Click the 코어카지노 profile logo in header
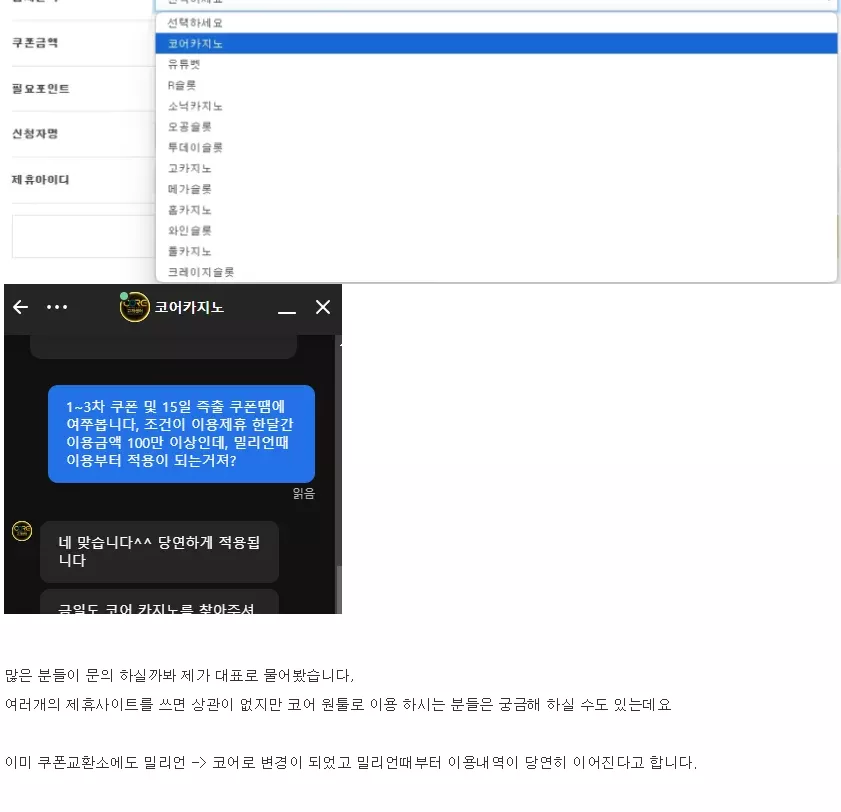The width and height of the screenshot is (841, 812). [x=134, y=307]
